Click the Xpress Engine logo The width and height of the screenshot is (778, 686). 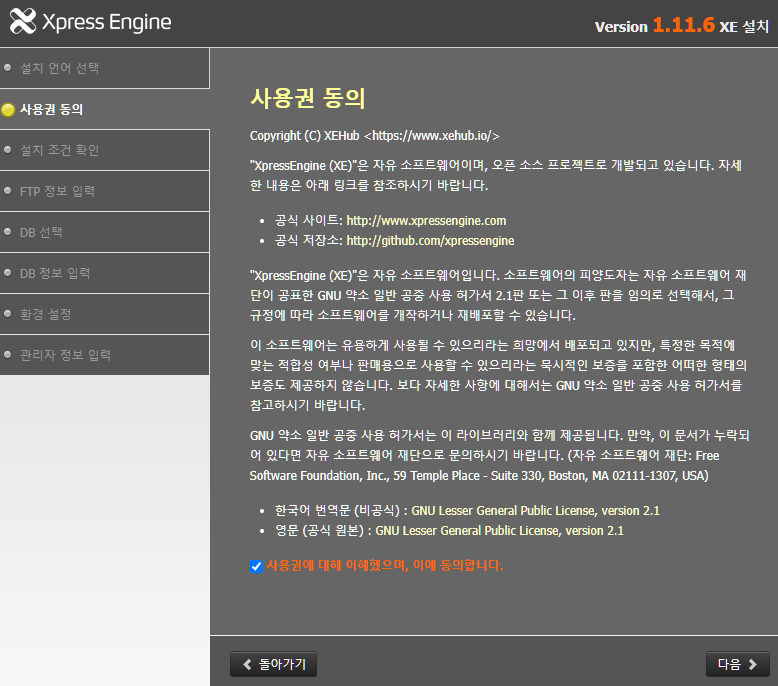[x=91, y=22]
